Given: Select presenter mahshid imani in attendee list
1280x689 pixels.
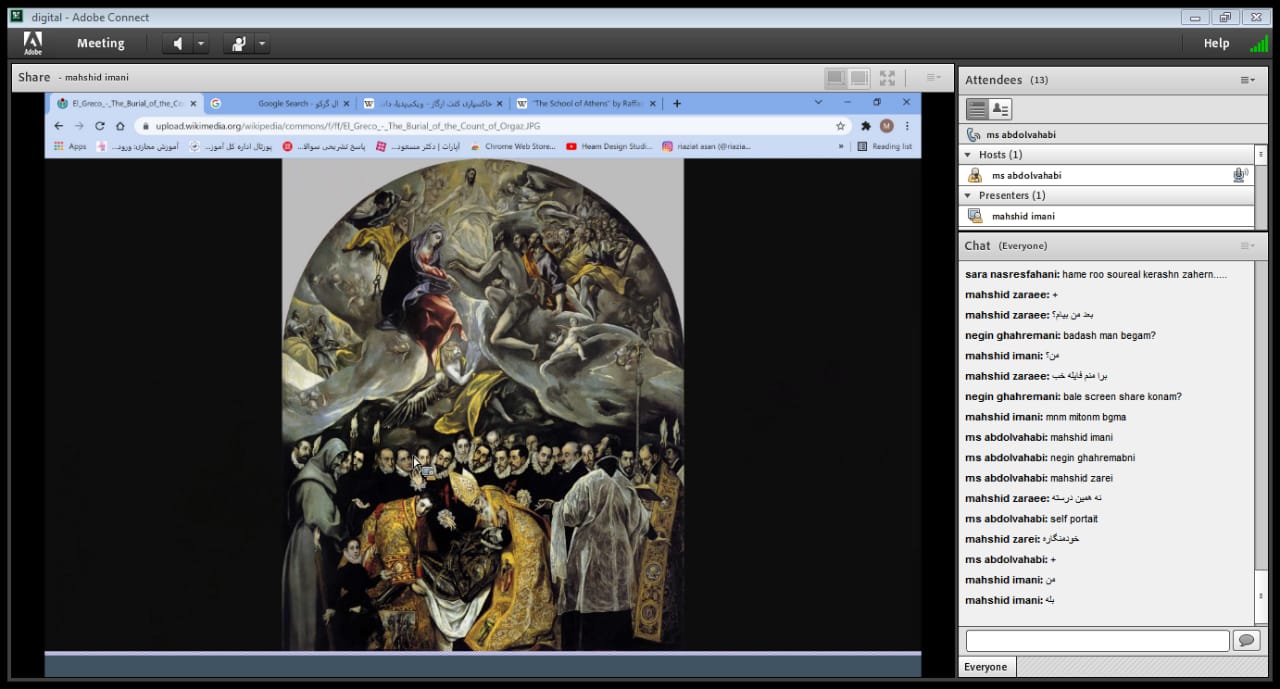Looking at the screenshot, I should (1106, 216).
